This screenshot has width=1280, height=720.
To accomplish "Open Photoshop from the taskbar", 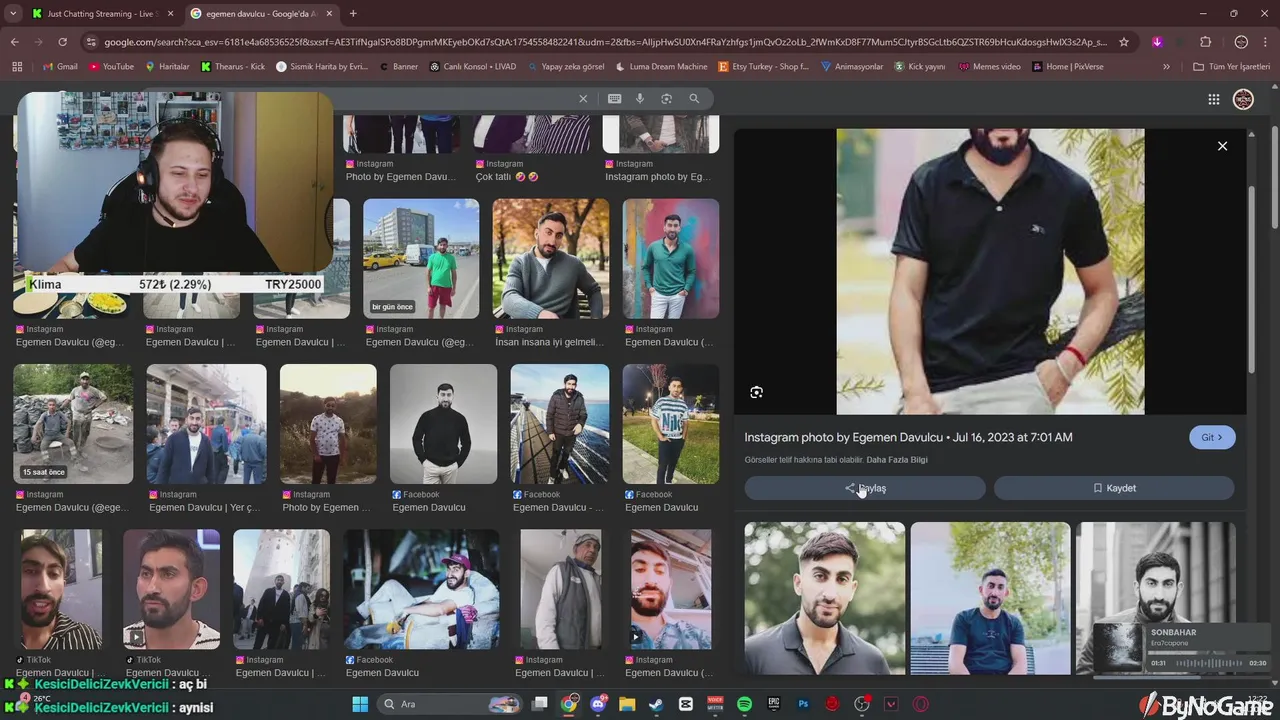I will click(803, 704).
